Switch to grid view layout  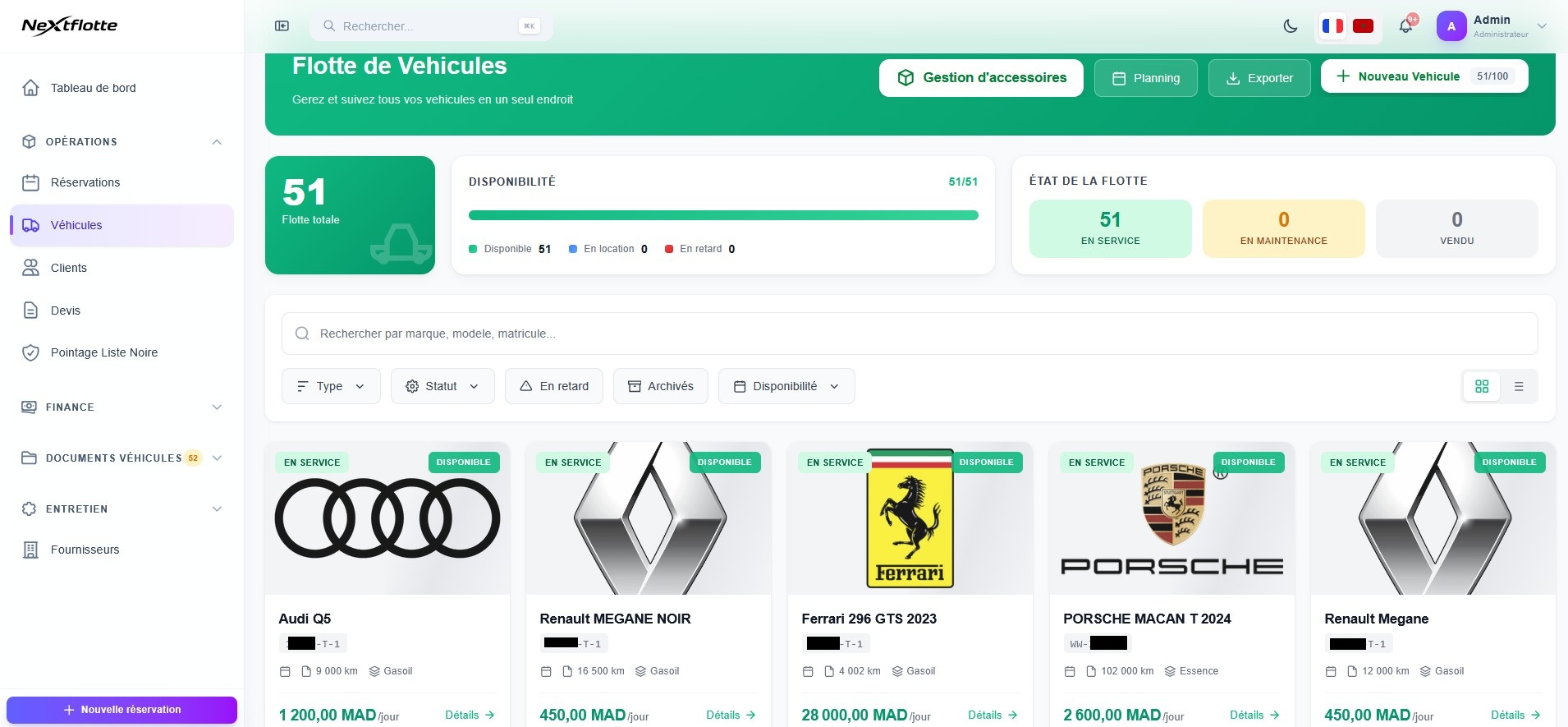tap(1482, 386)
